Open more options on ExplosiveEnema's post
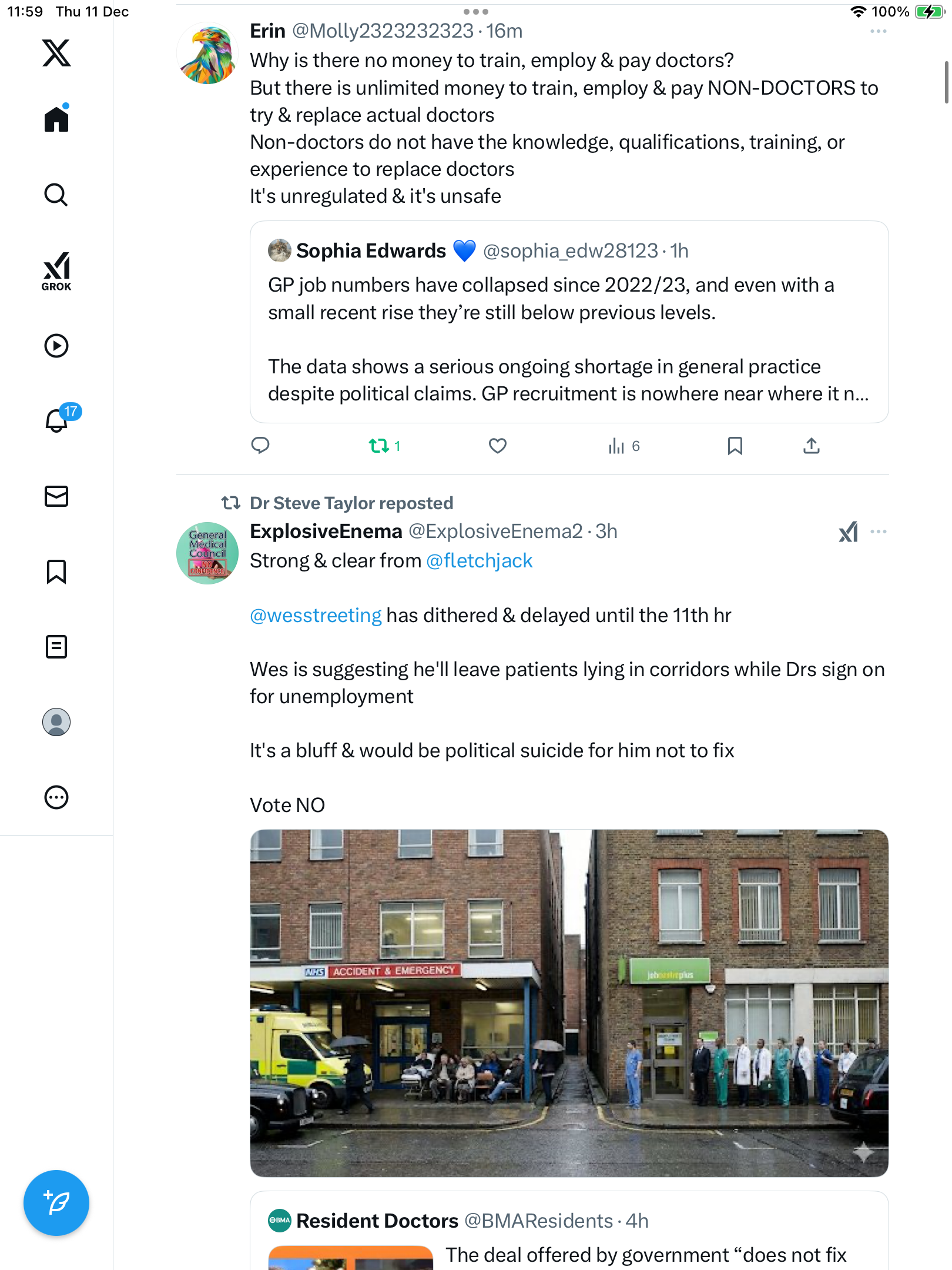The height and width of the screenshot is (1270, 952). (x=878, y=532)
